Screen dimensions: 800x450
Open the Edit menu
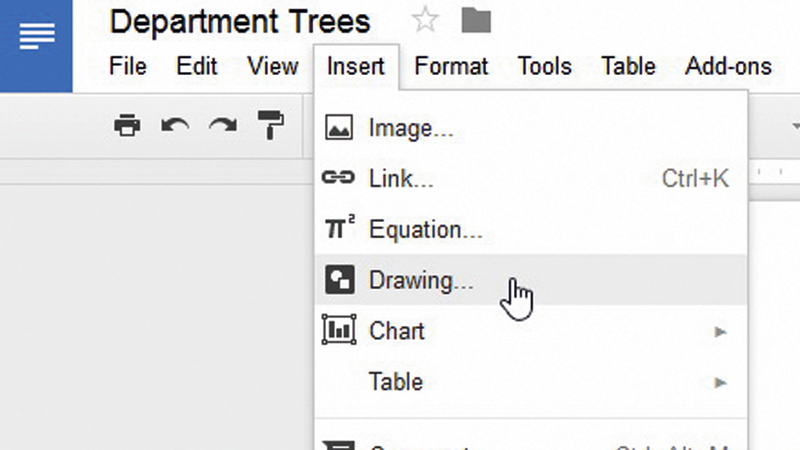click(x=197, y=67)
